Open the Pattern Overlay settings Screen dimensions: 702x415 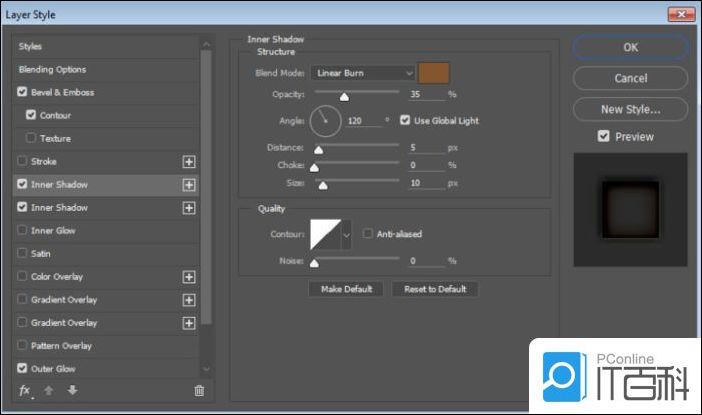tap(61, 346)
